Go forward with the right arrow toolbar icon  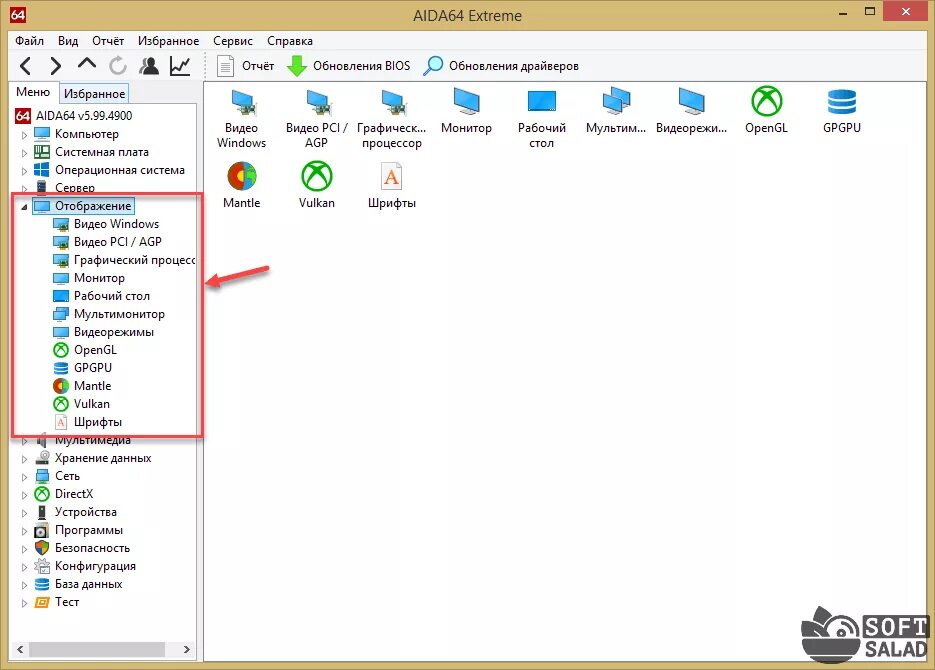55,66
